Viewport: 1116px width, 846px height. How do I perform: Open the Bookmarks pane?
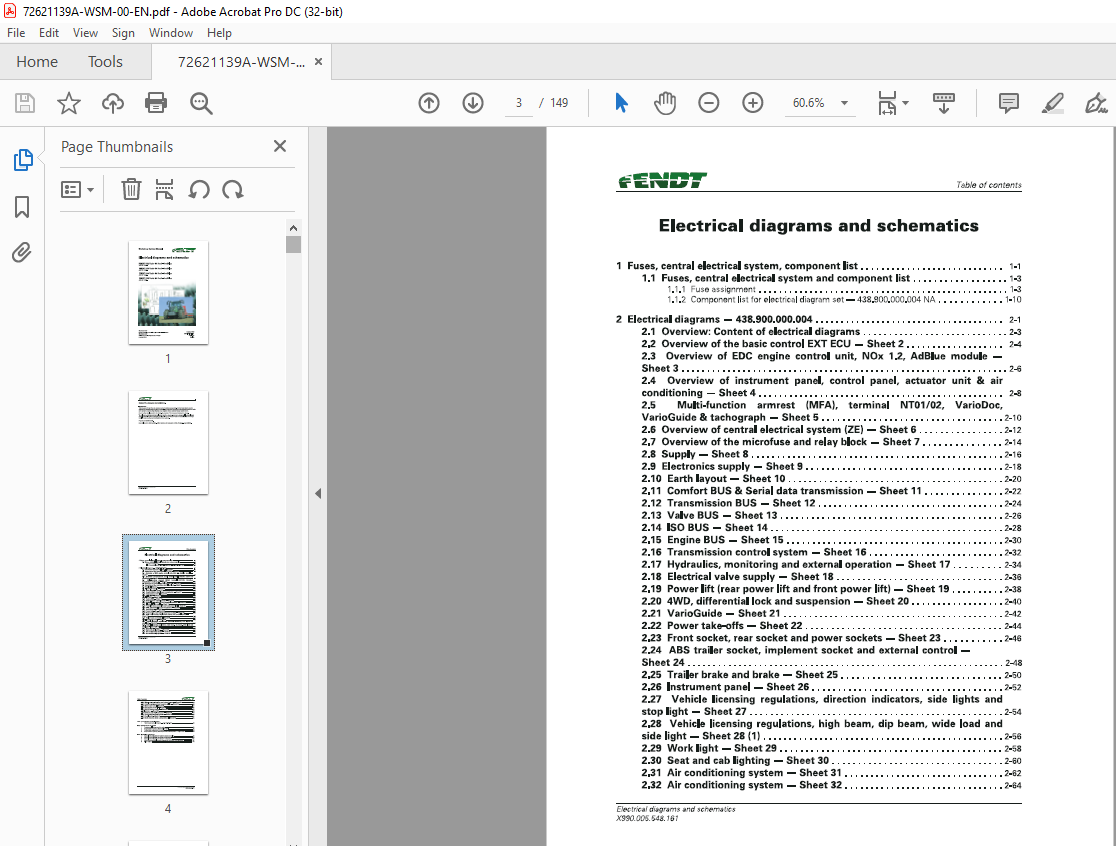click(x=22, y=207)
